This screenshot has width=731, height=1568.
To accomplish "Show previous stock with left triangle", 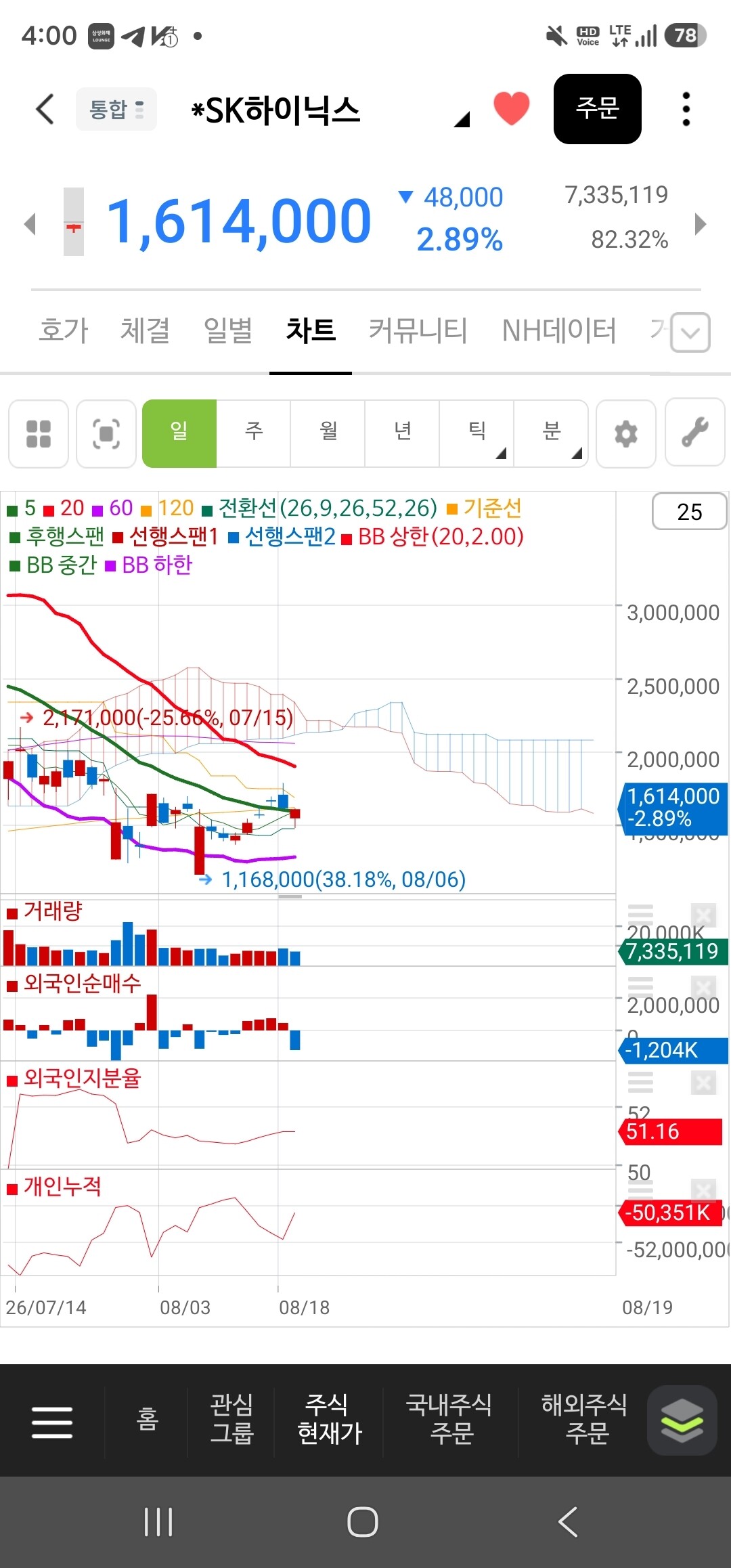I will click(30, 223).
